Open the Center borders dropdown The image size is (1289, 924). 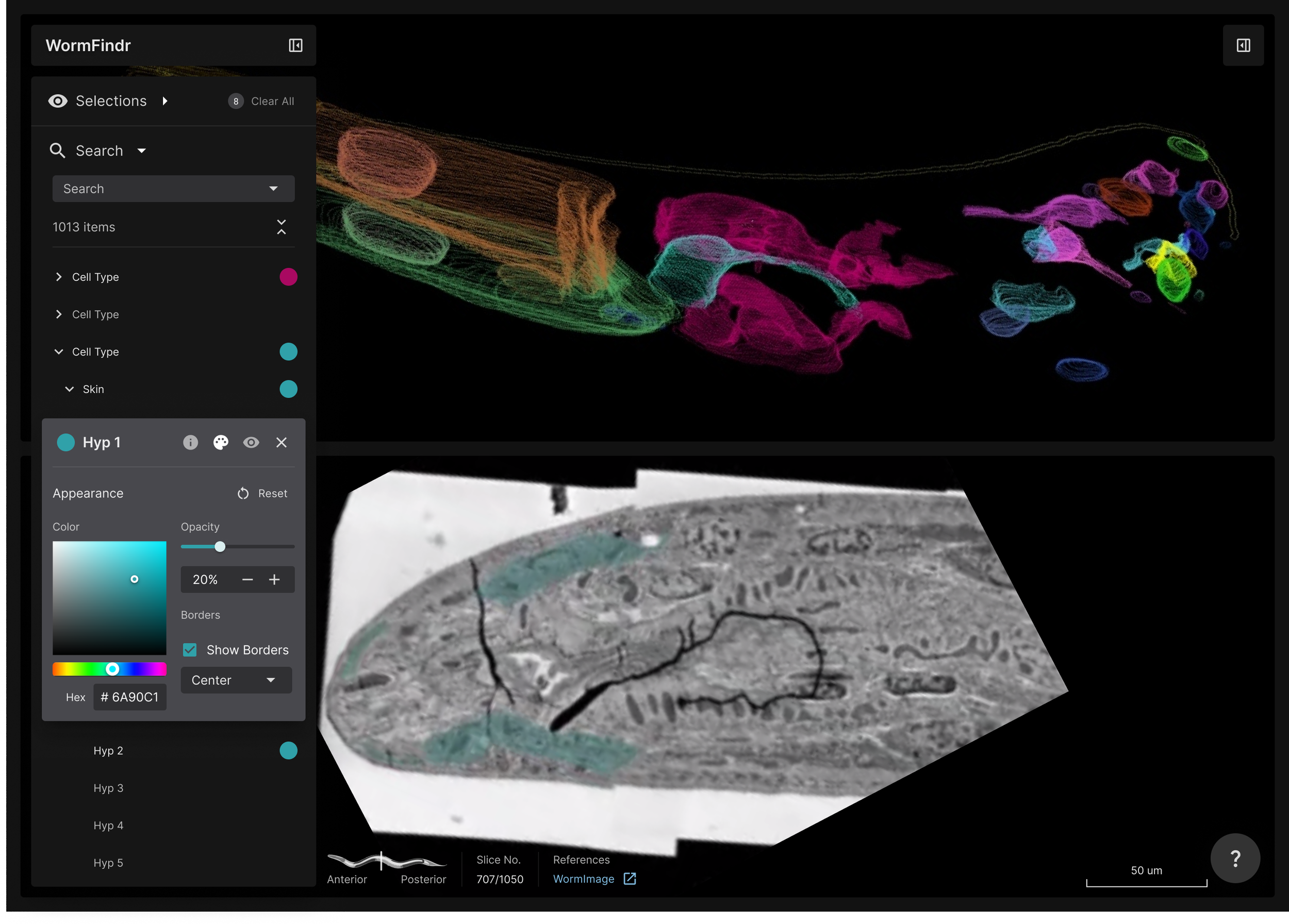tap(236, 680)
